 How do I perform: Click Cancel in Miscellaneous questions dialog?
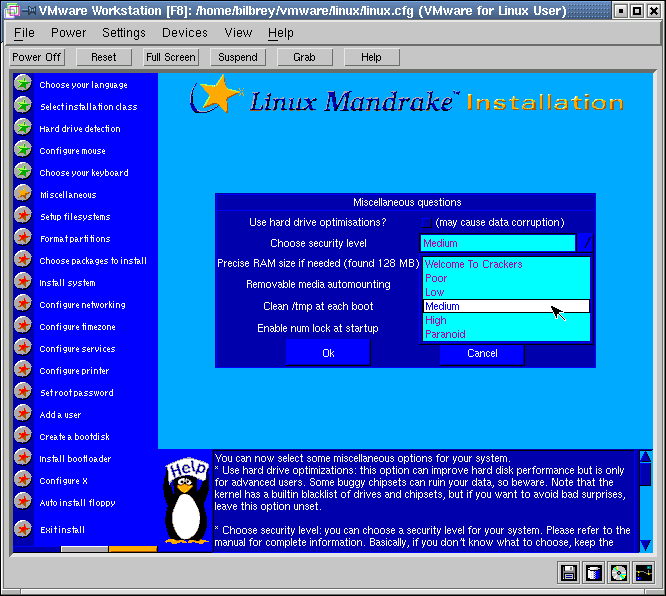[x=482, y=353]
